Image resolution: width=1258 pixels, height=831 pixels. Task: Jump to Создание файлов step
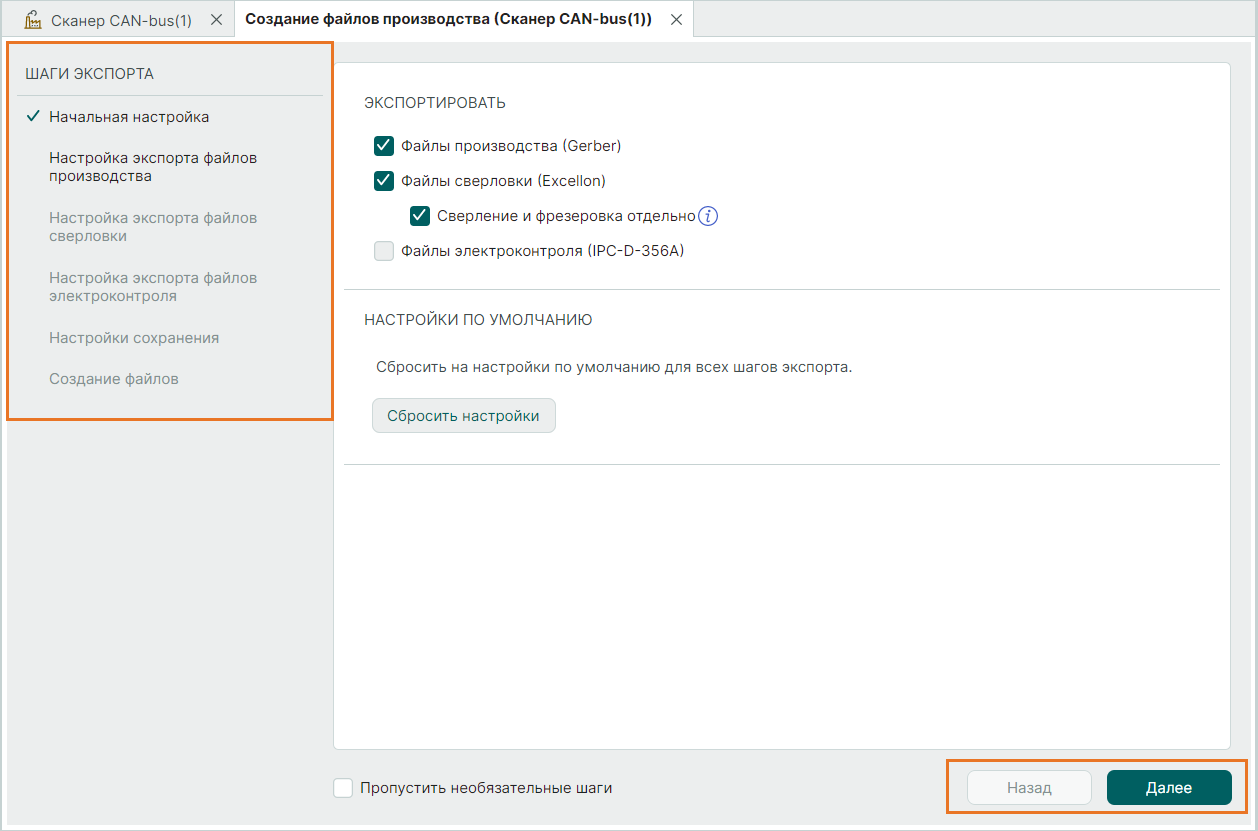[x=114, y=379]
